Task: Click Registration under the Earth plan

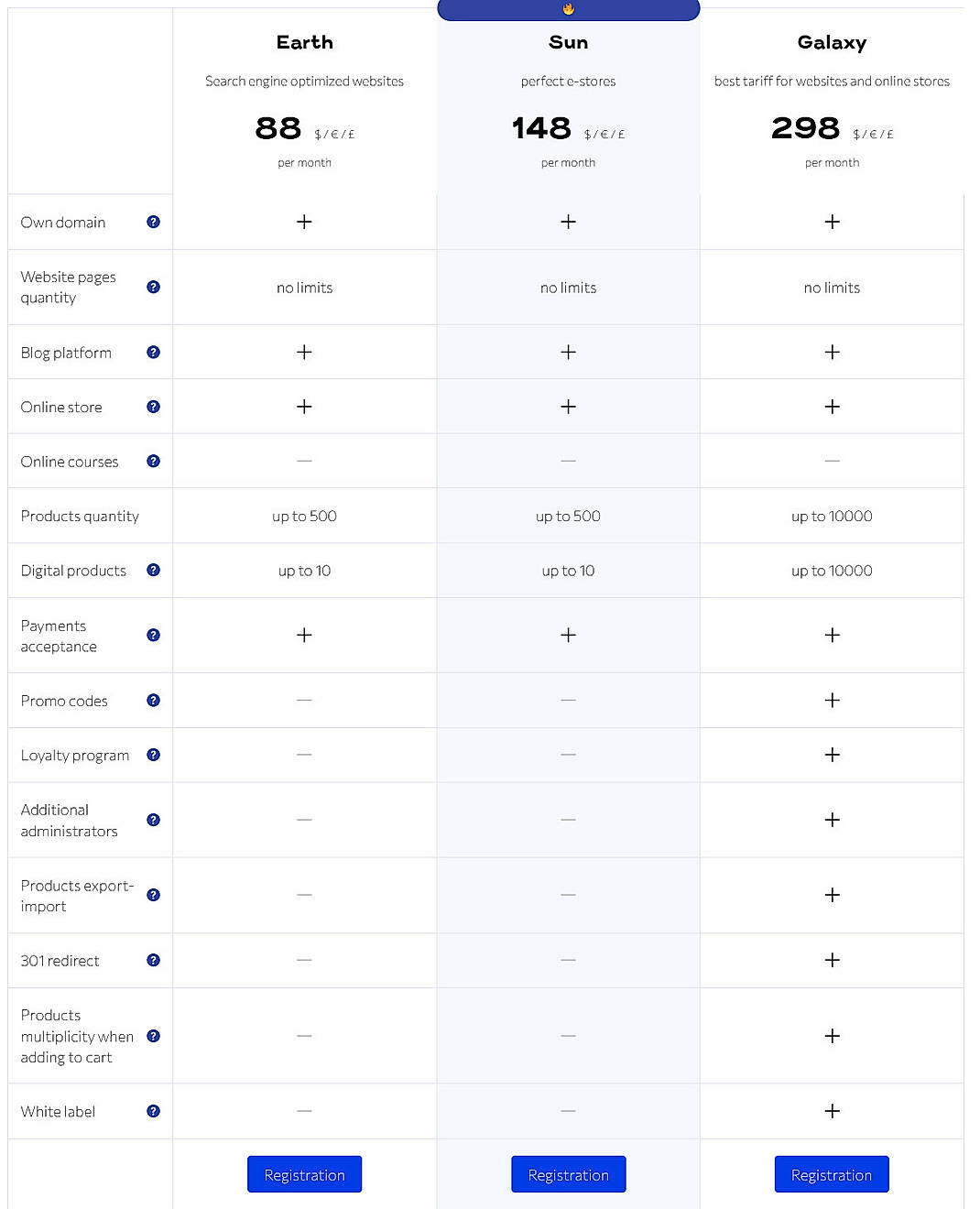Action: pyautogui.click(x=304, y=1173)
